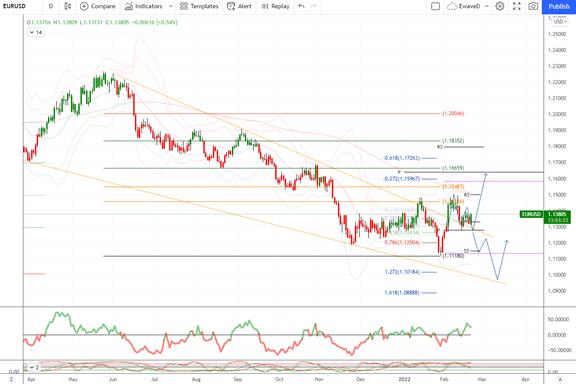Viewport: 576px width, 384px height.
Task: Expand the EwaveD layout dropdown
Action: click(487, 6)
